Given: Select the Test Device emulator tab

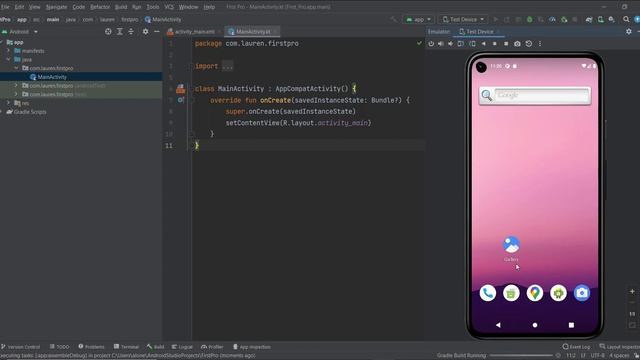Looking at the screenshot, I should tap(480, 31).
